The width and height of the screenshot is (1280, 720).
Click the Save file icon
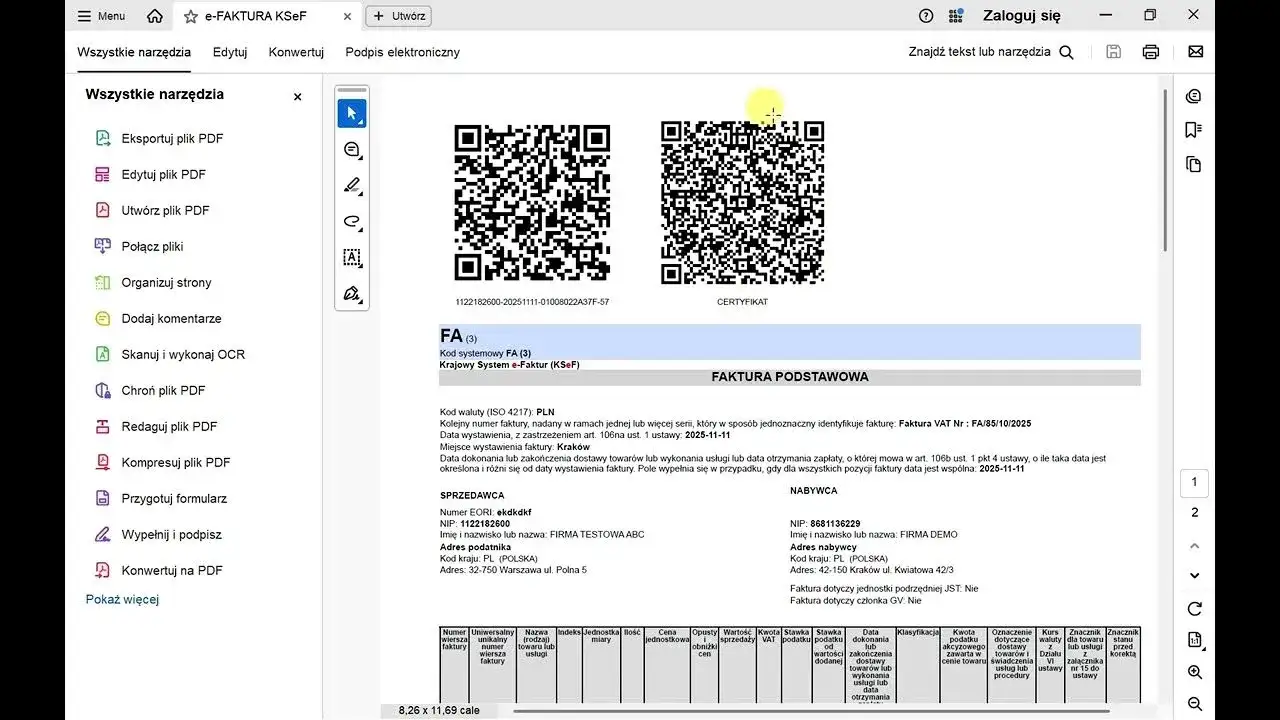(1113, 52)
